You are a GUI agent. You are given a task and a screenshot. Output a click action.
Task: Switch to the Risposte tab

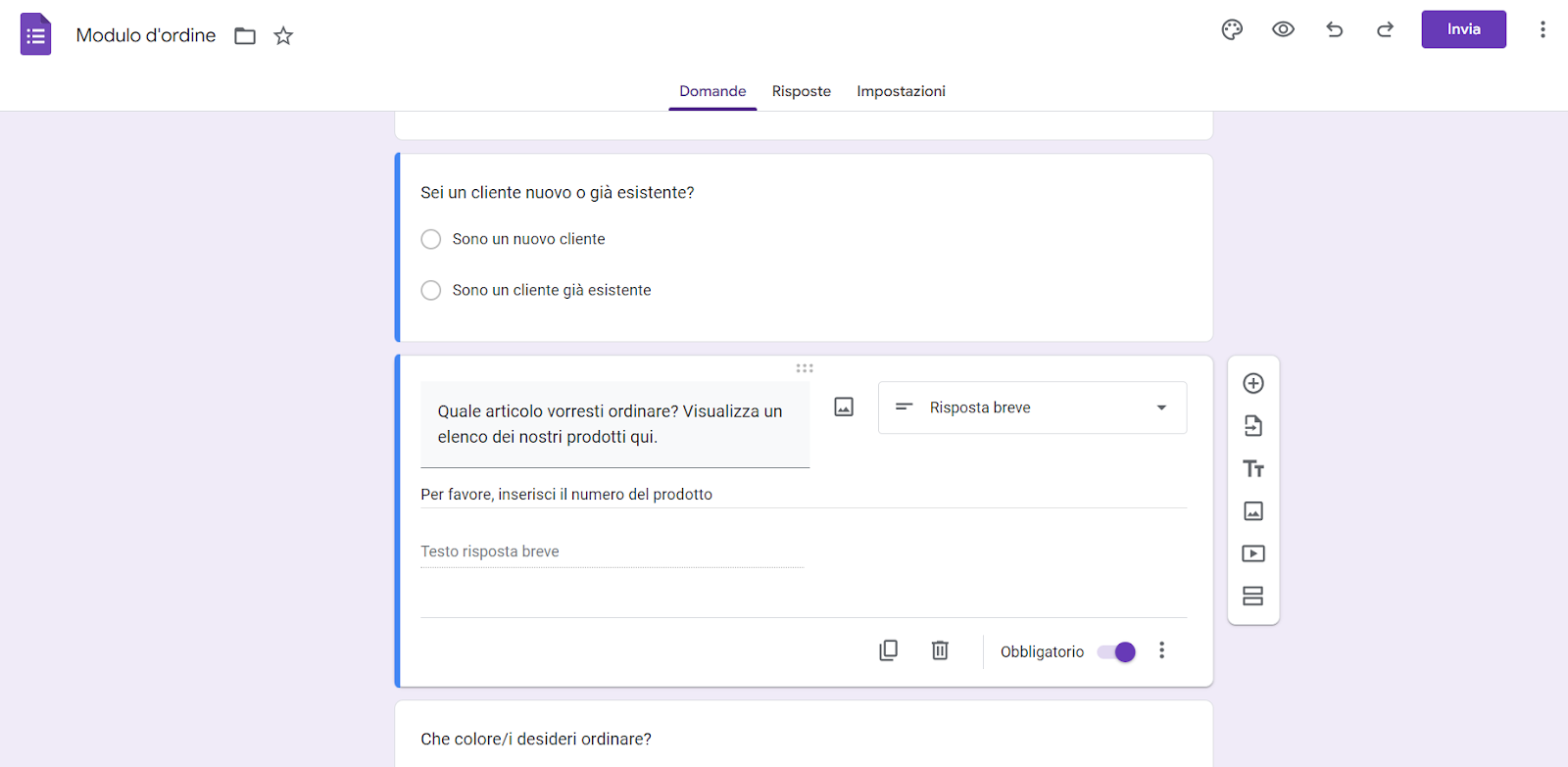click(x=801, y=91)
